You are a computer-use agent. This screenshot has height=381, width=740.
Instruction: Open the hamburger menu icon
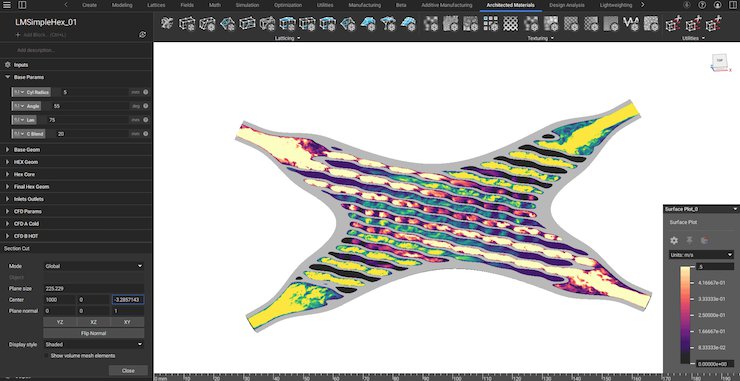click(x=8, y=5)
